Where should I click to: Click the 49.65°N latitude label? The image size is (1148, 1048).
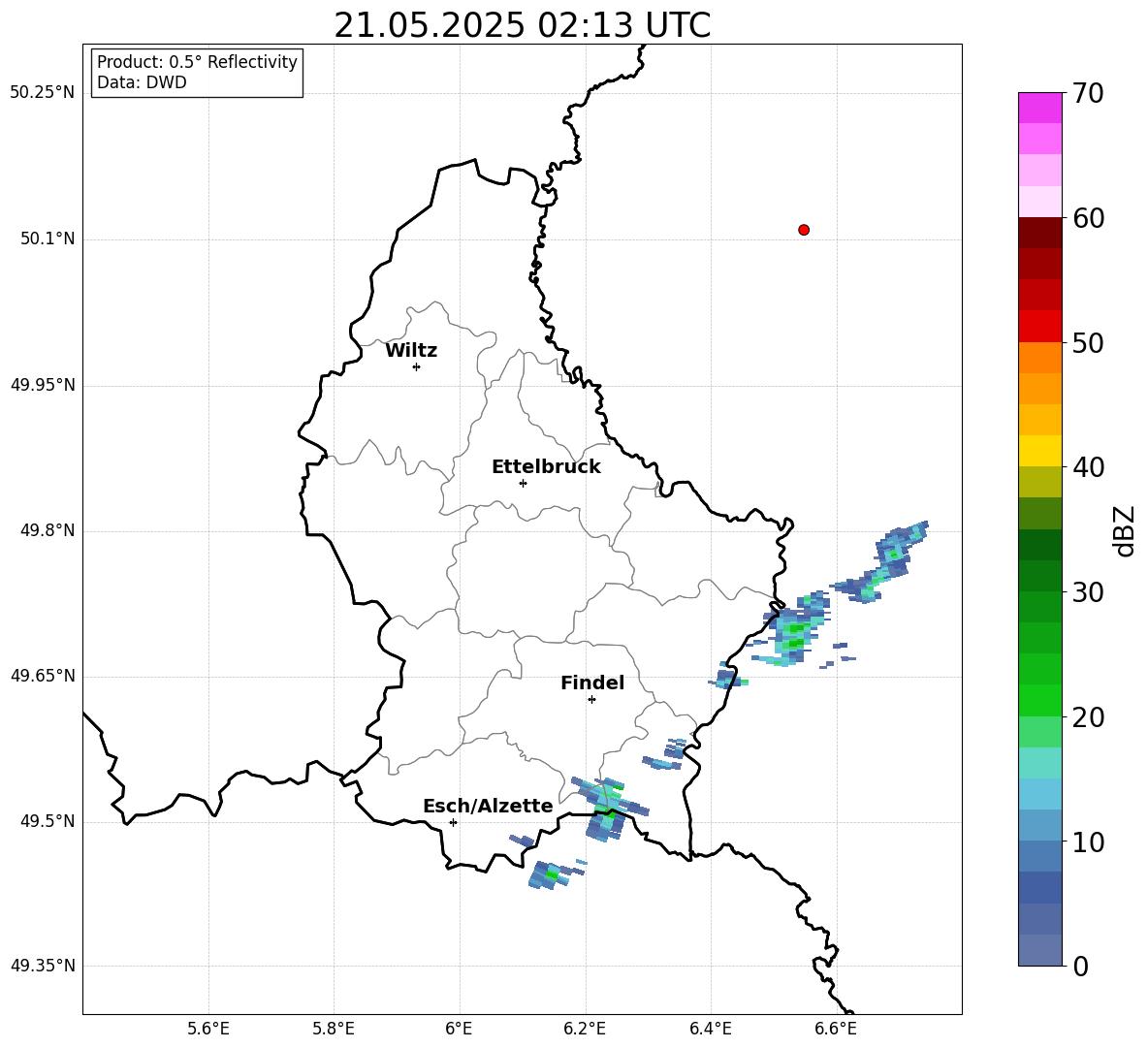pos(43,676)
